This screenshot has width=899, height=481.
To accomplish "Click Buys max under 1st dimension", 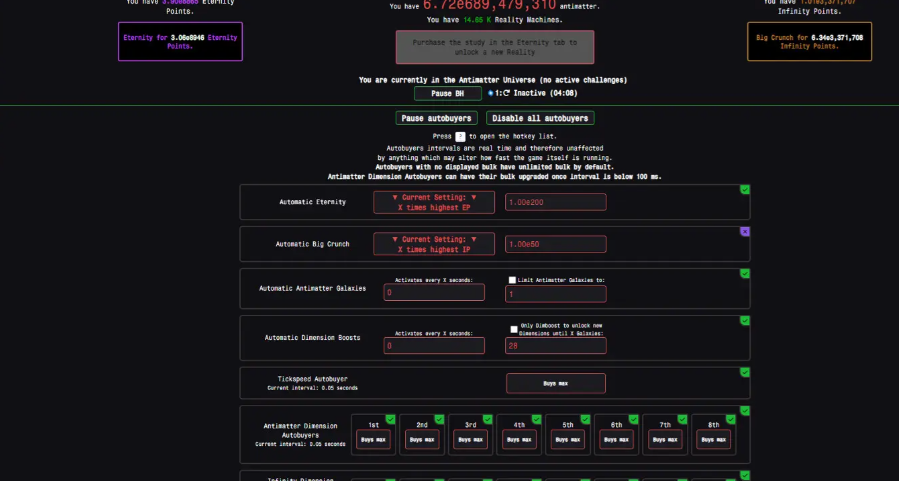I will 373,440.
